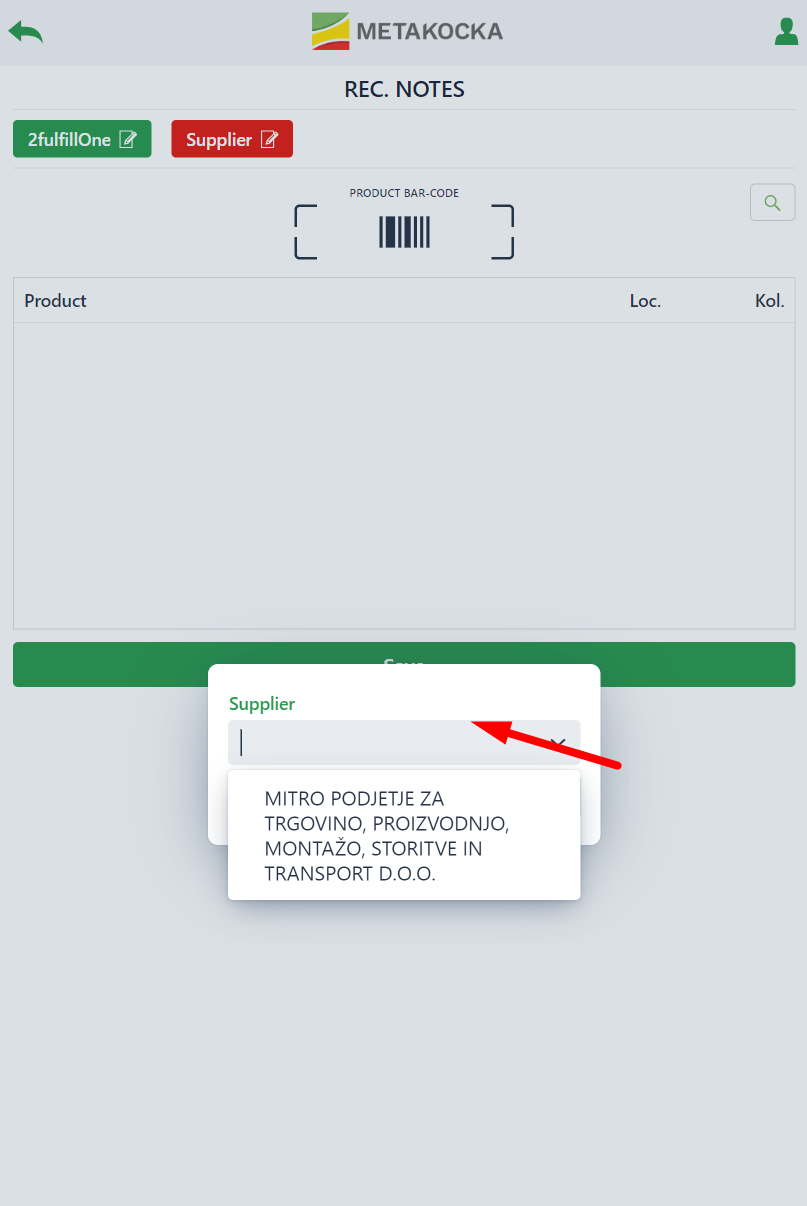The height and width of the screenshot is (1206, 807).
Task: Click the Metakocka logo
Action: (407, 31)
